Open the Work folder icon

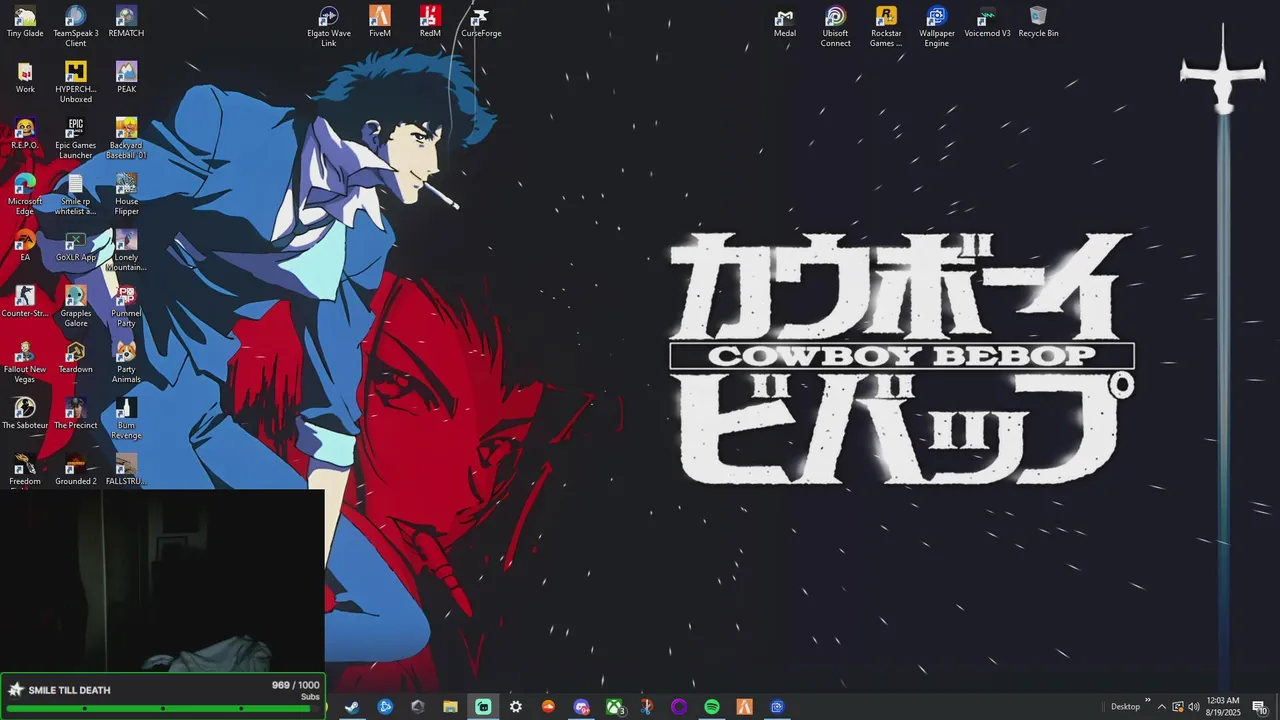coord(25,78)
